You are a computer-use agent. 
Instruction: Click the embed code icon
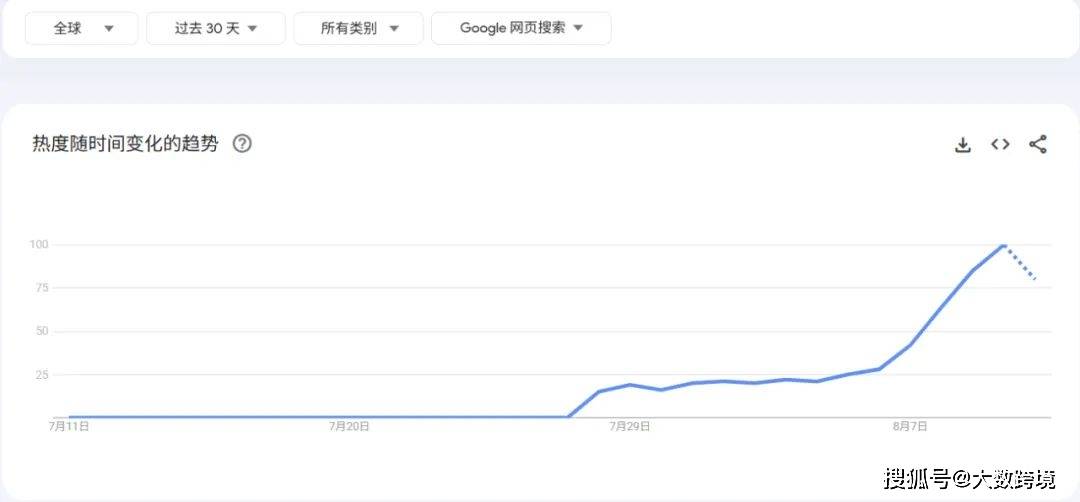click(x=1000, y=145)
